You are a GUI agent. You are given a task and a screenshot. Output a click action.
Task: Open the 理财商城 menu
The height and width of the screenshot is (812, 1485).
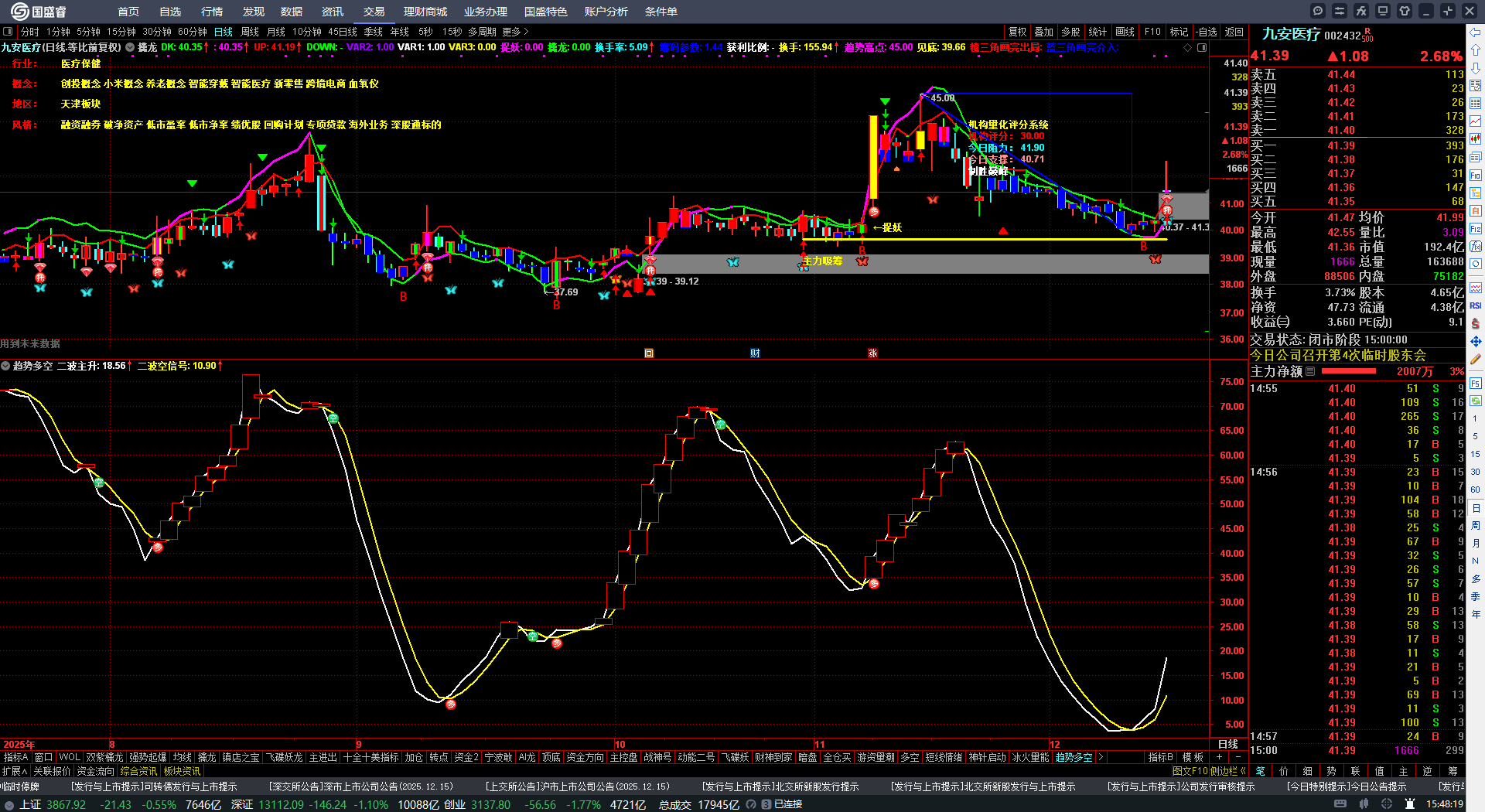tap(425, 12)
